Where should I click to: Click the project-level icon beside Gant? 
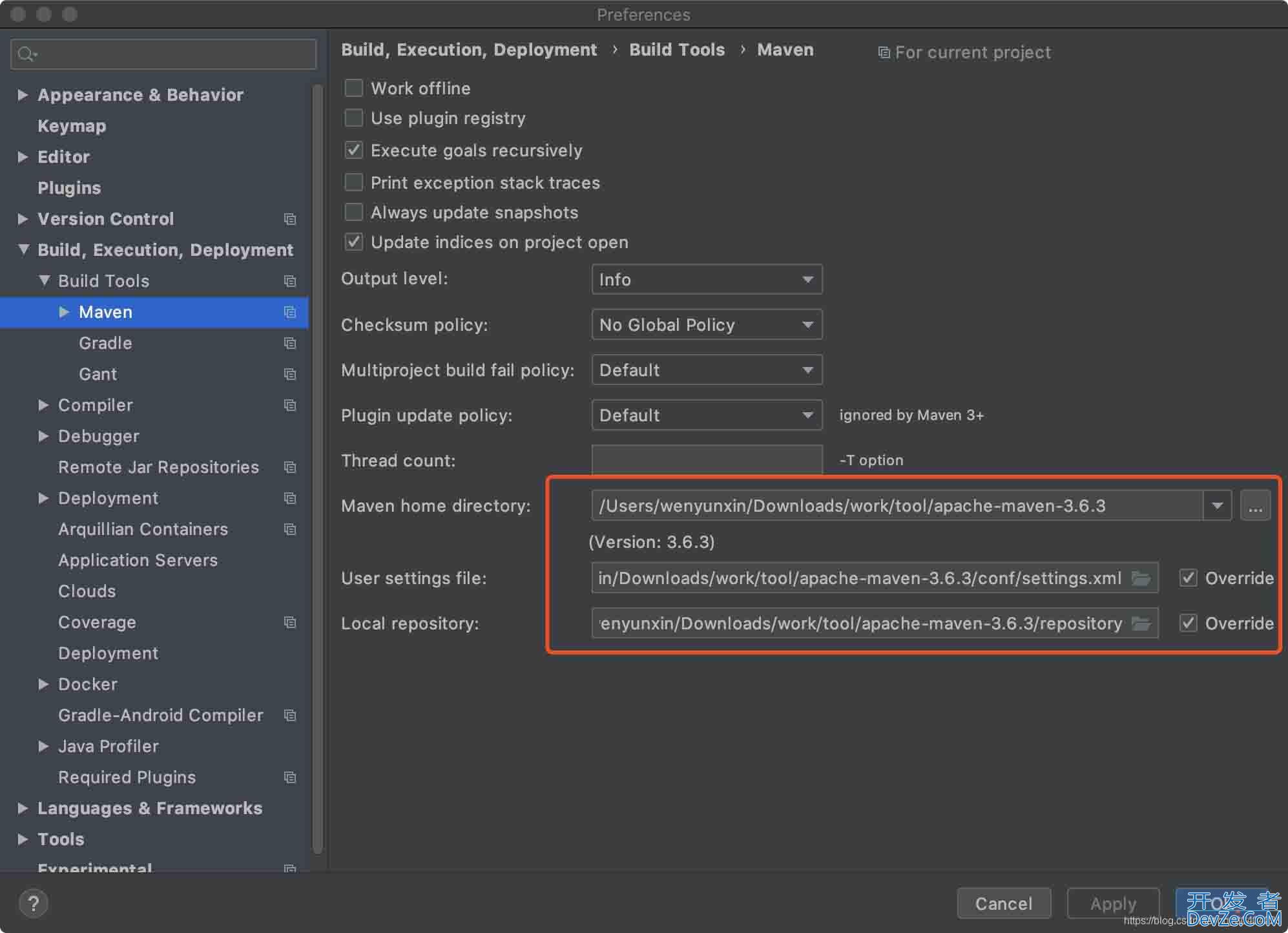290,374
